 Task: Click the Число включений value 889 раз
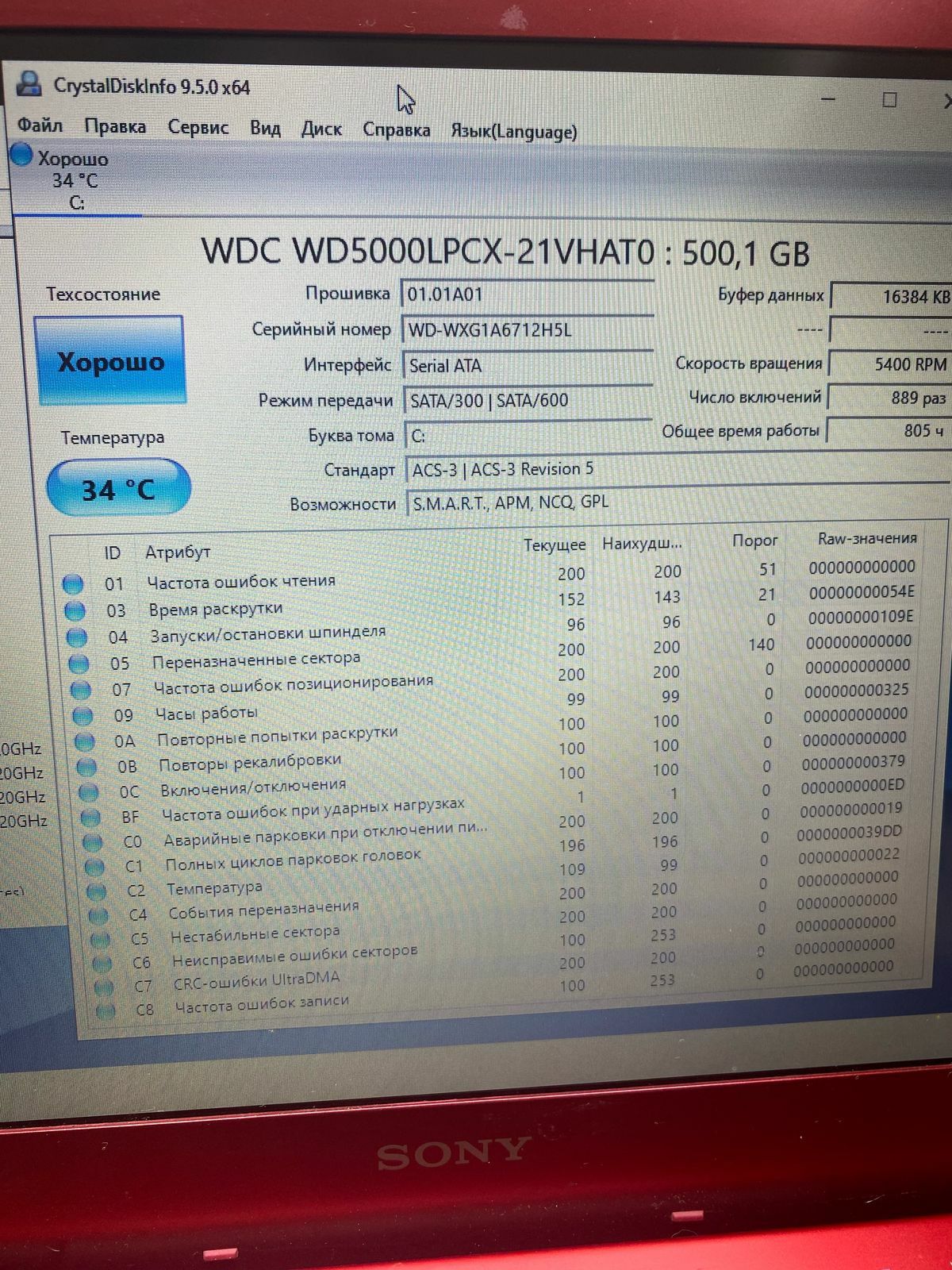pyautogui.click(x=889, y=398)
